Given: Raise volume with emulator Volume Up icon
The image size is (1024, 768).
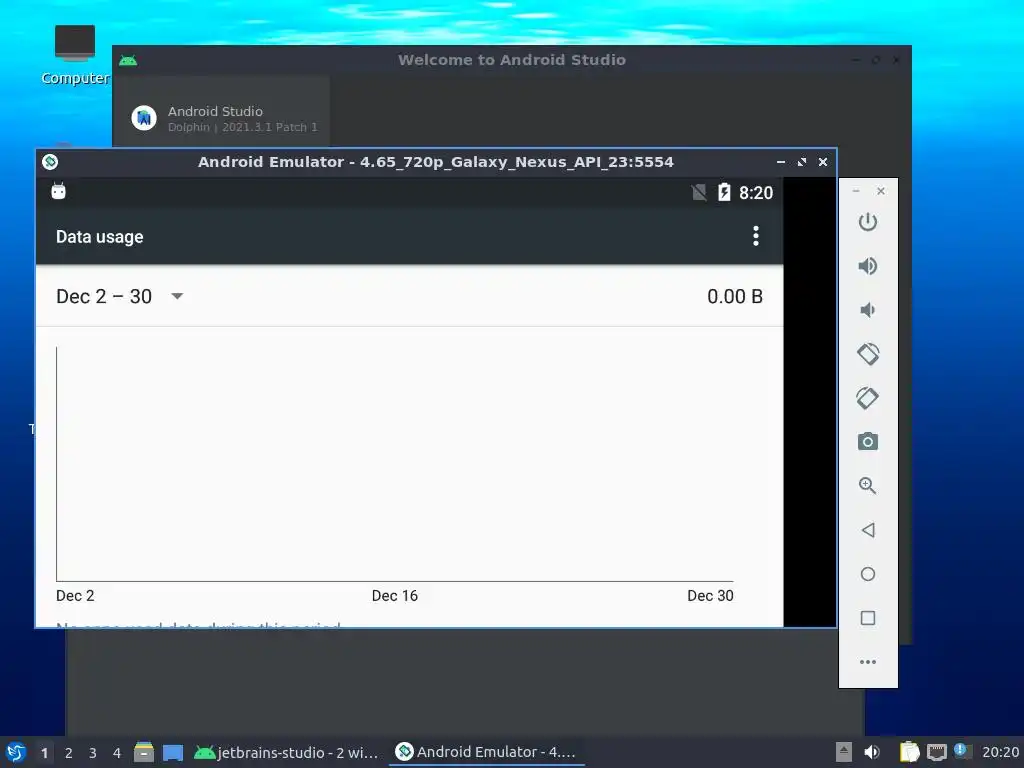Looking at the screenshot, I should pyautogui.click(x=867, y=266).
